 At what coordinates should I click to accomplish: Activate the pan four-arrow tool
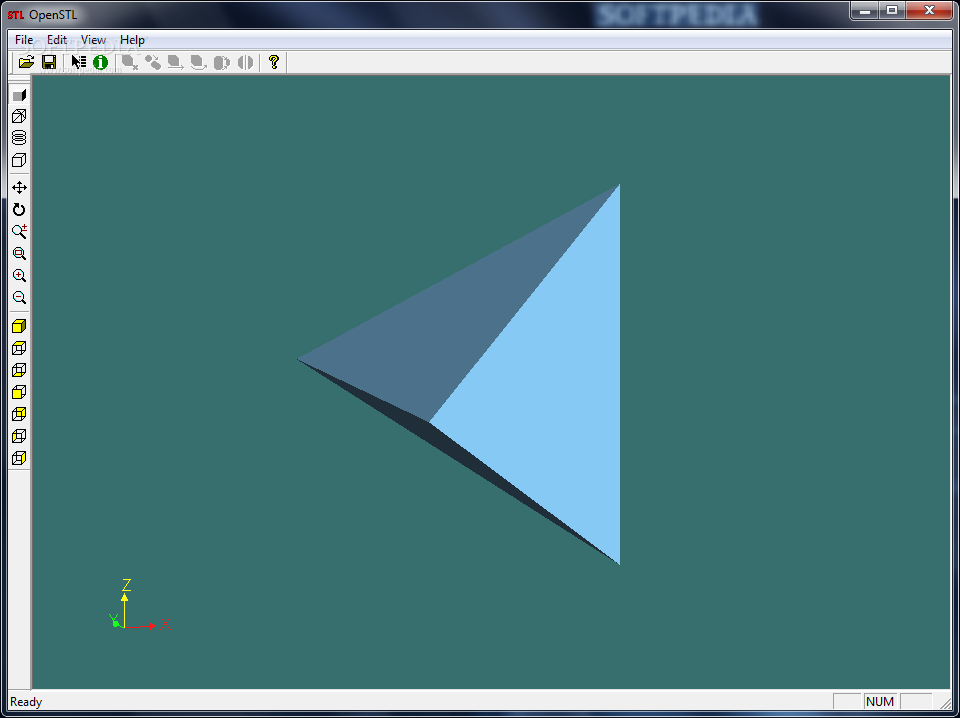point(19,187)
